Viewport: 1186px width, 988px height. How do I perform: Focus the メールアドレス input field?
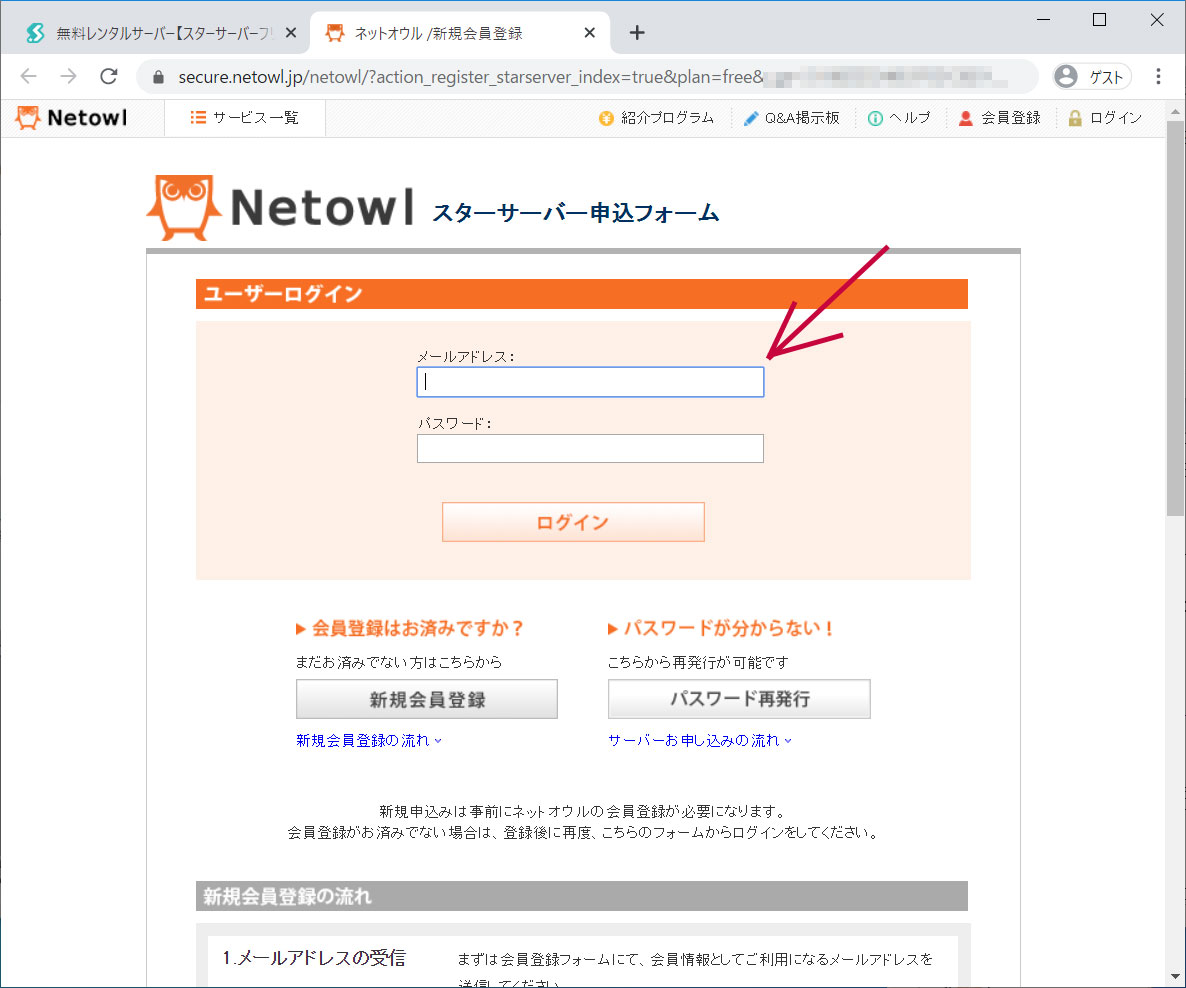click(590, 382)
